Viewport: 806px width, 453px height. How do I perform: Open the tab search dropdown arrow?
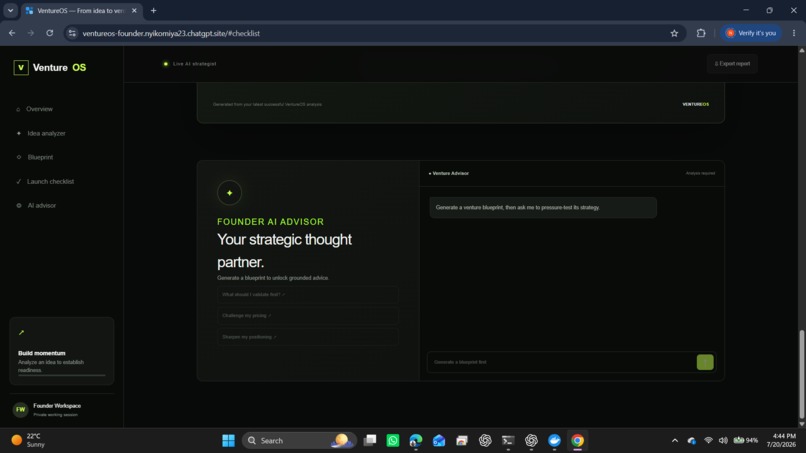click(x=10, y=10)
